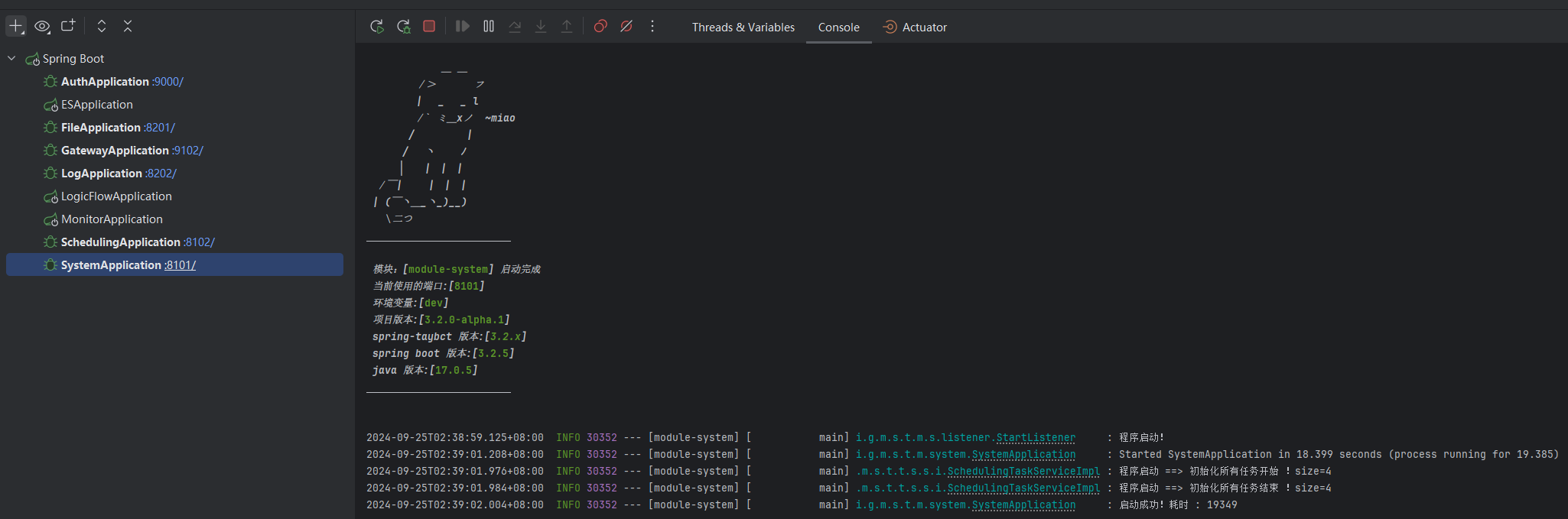Click the 'spring boot 版本:[3.2.5]' line
This screenshot has width=1568, height=519.
point(444,353)
